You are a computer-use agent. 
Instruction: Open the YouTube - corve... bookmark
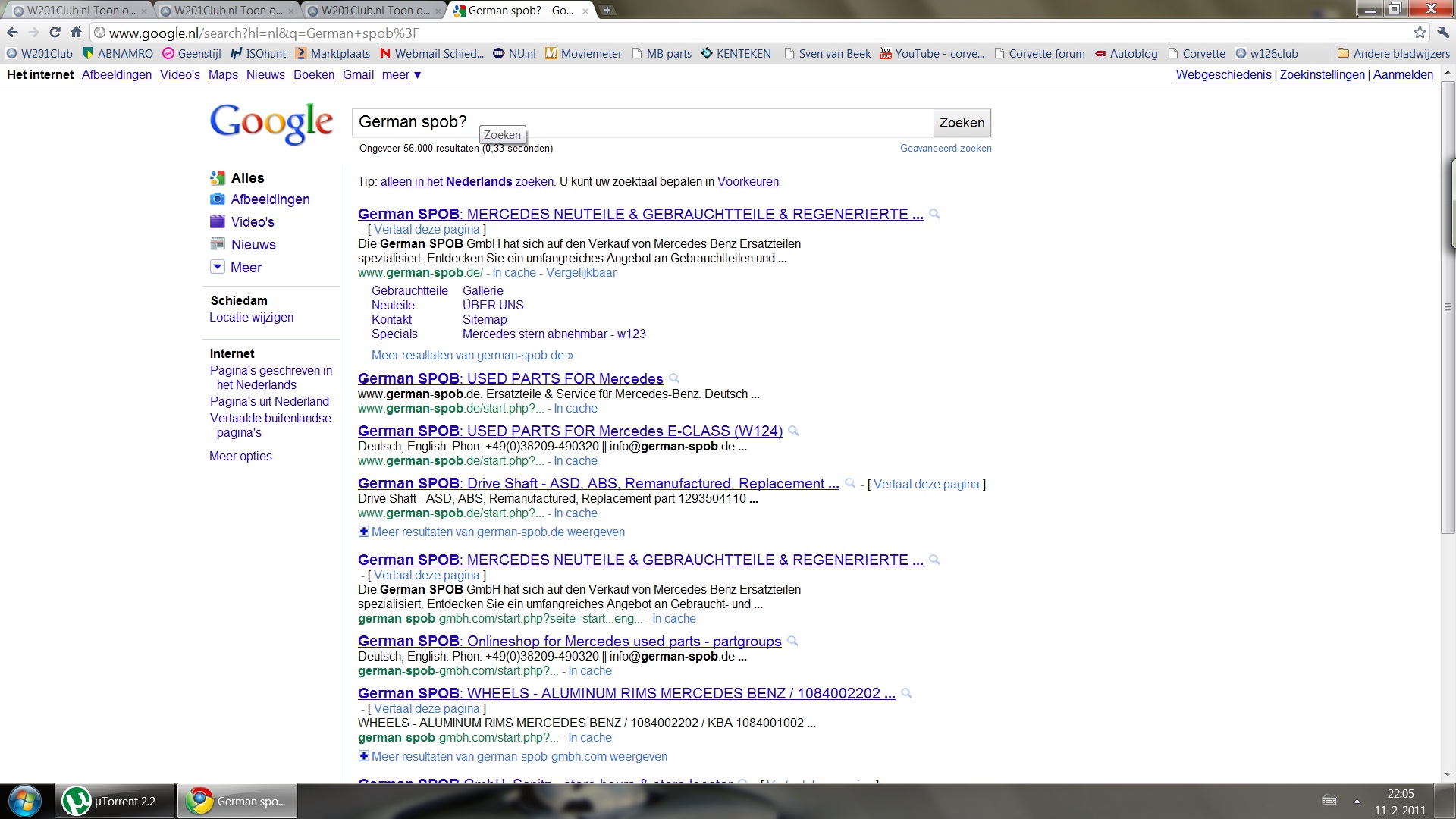[x=932, y=53]
